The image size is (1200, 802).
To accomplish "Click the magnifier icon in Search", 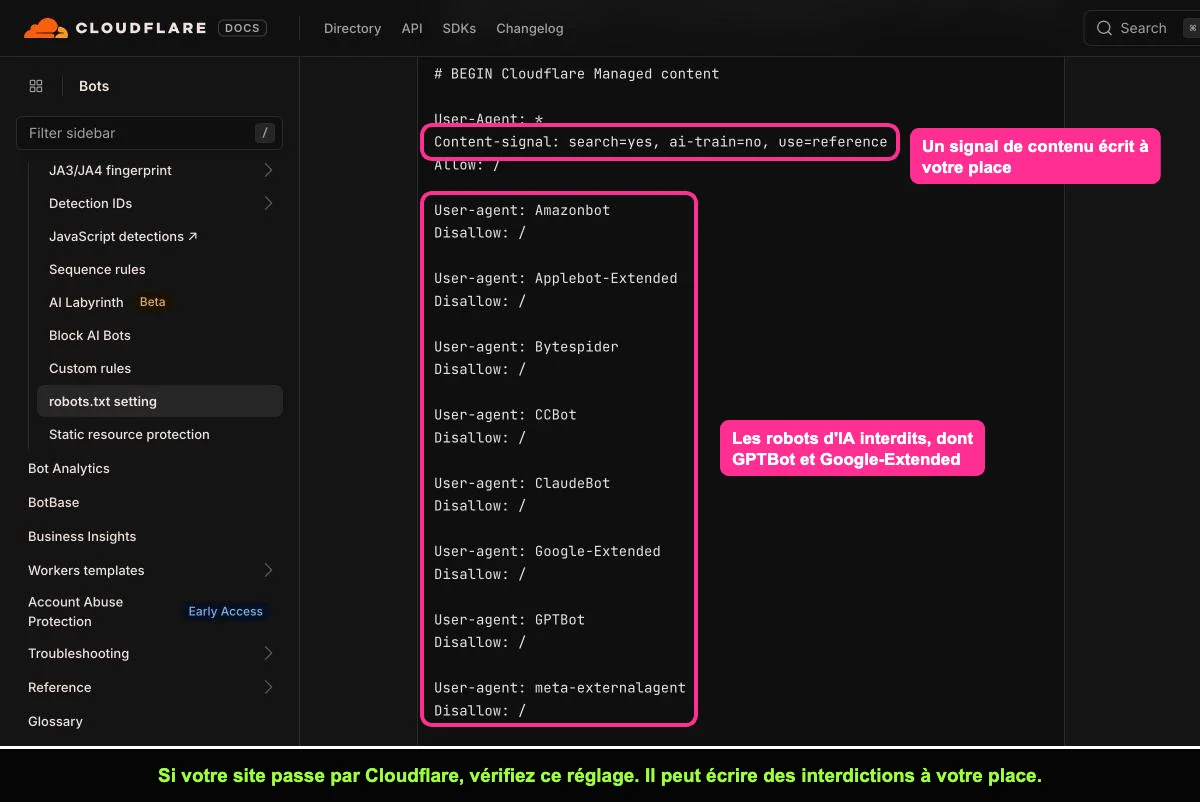I will pyautogui.click(x=1104, y=28).
